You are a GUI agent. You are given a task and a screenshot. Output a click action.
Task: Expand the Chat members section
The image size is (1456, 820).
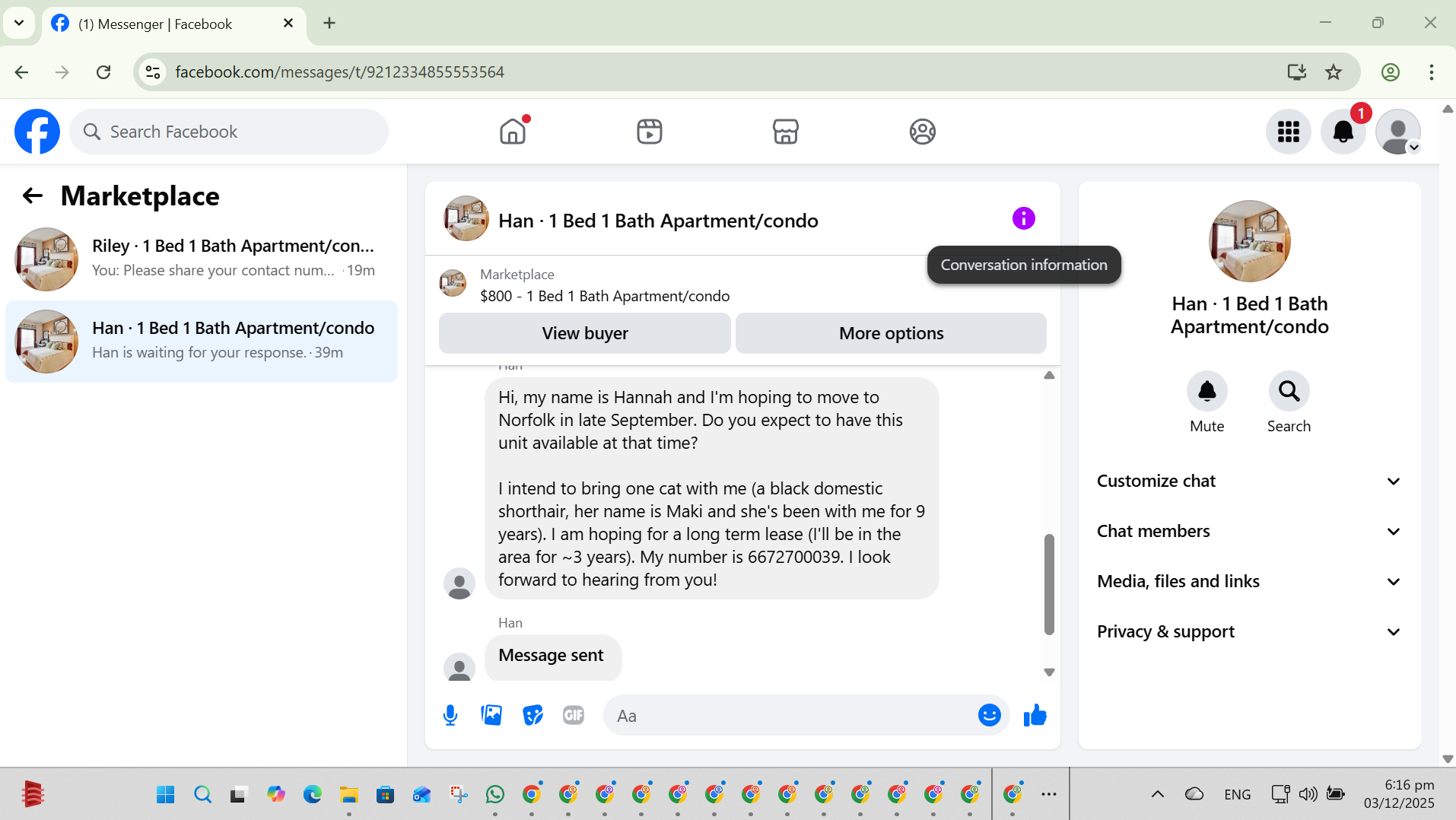[x=1249, y=532]
